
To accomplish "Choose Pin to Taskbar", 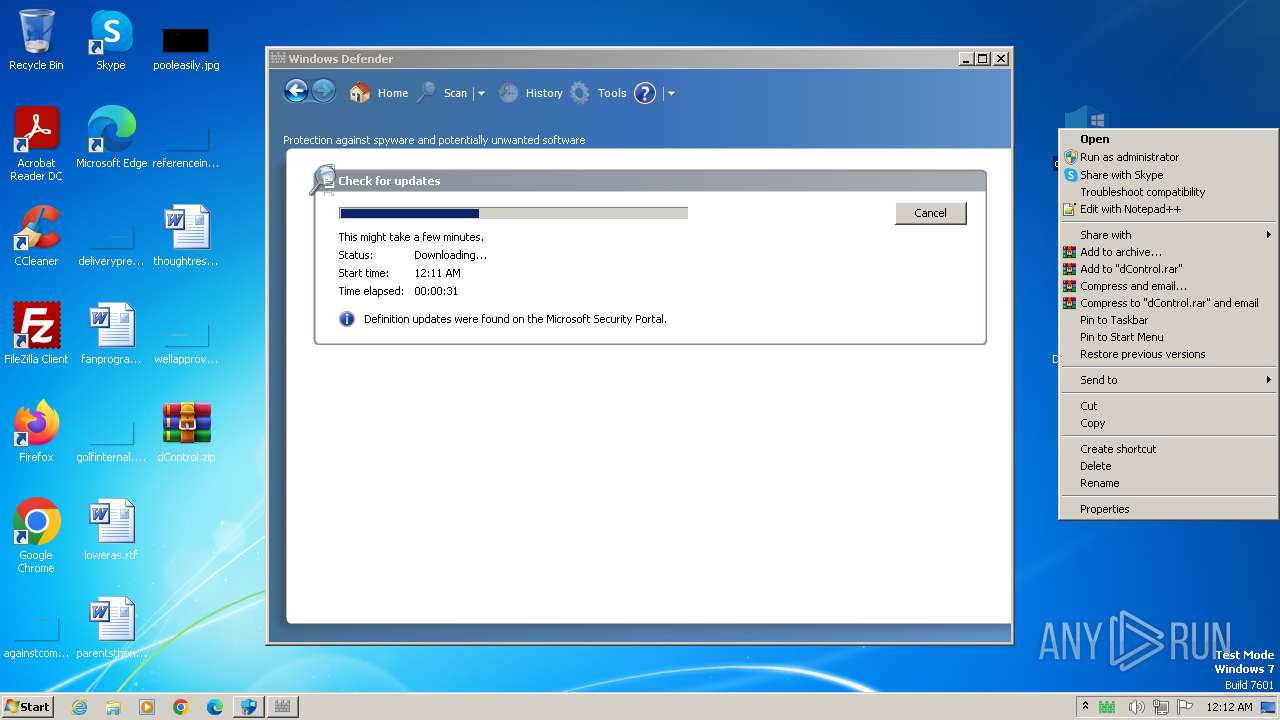I will 1168,320.
